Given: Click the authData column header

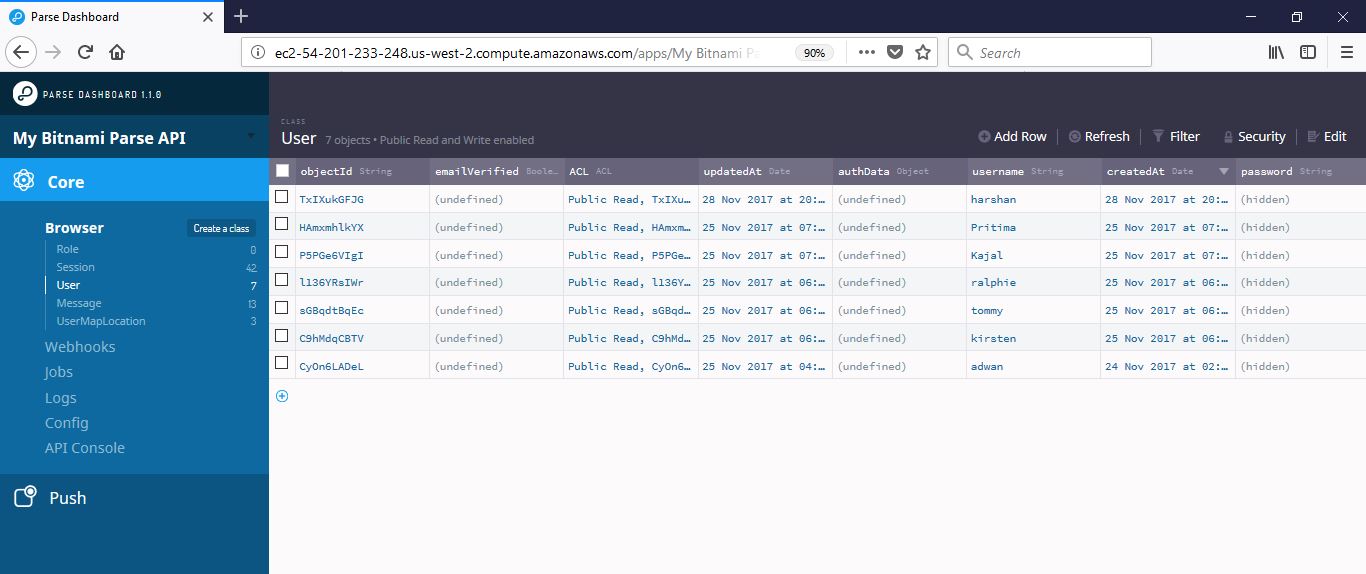Looking at the screenshot, I should [900, 171].
